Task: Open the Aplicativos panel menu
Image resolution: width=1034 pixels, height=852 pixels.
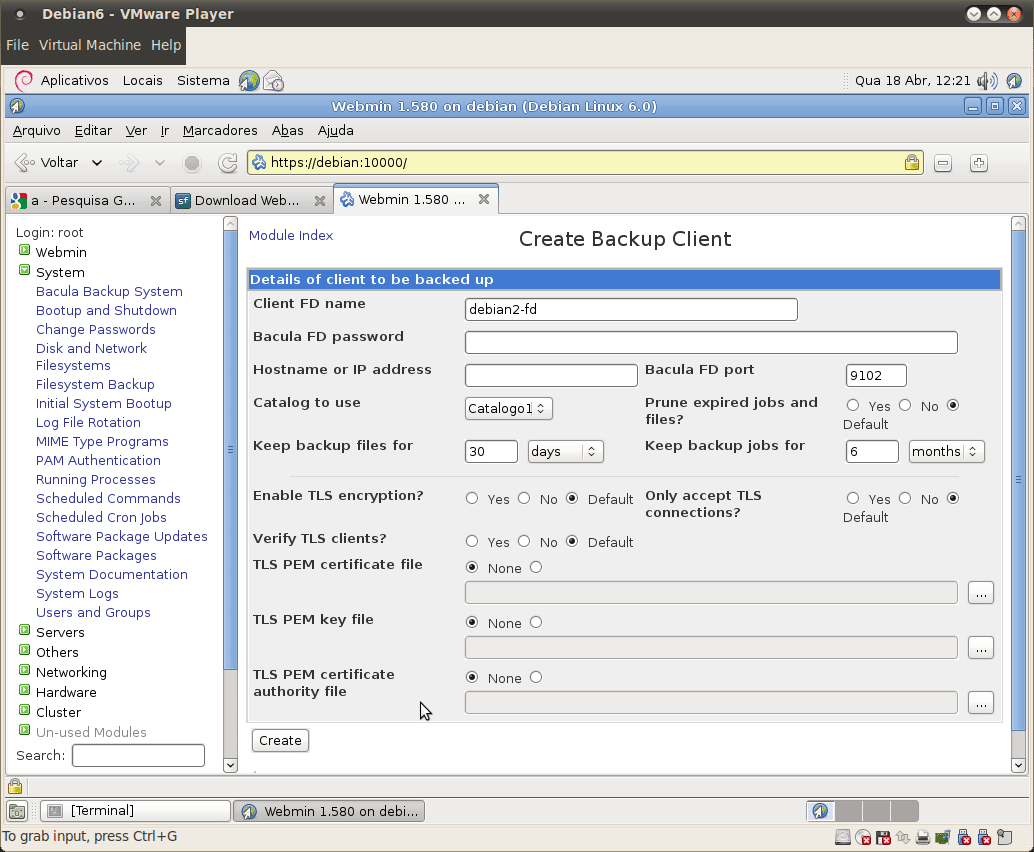Action: click(75, 80)
